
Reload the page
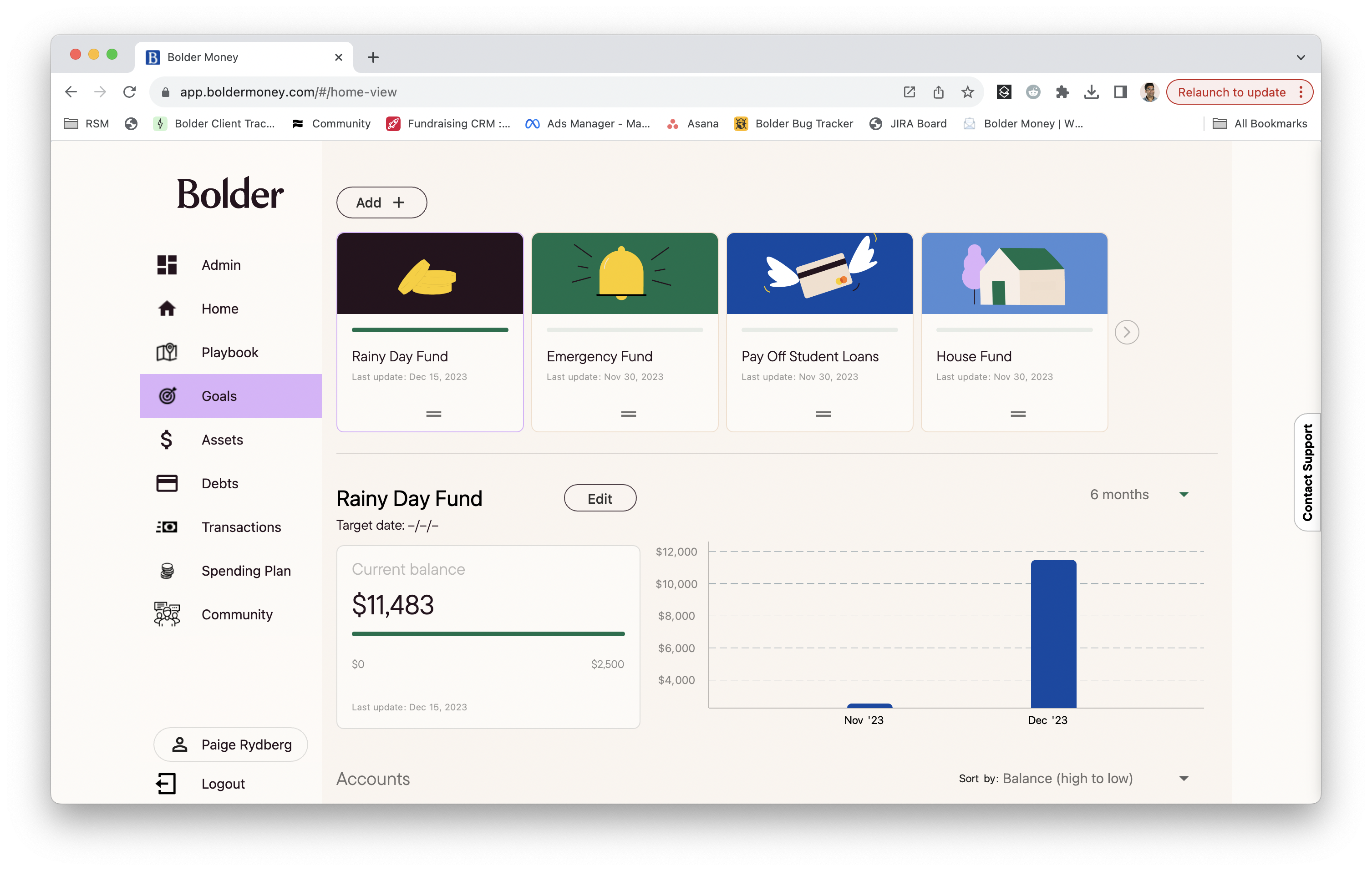coord(130,92)
